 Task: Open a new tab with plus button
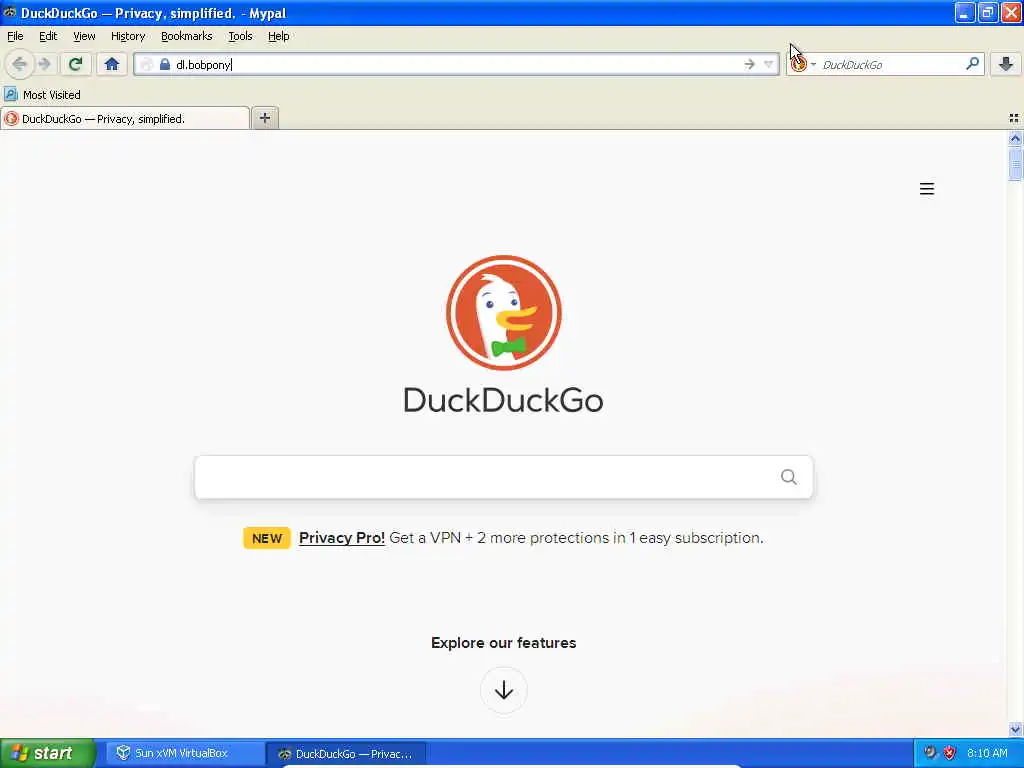pos(264,118)
